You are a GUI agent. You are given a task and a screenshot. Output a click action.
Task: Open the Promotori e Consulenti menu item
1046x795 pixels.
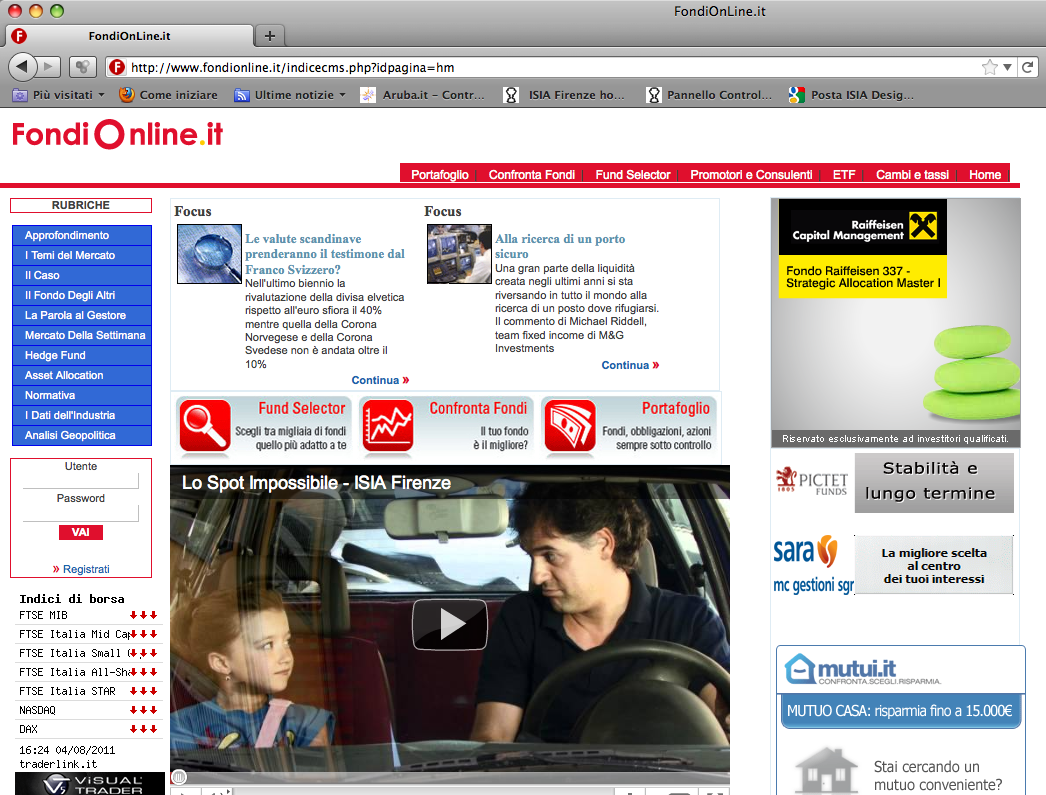[751, 174]
